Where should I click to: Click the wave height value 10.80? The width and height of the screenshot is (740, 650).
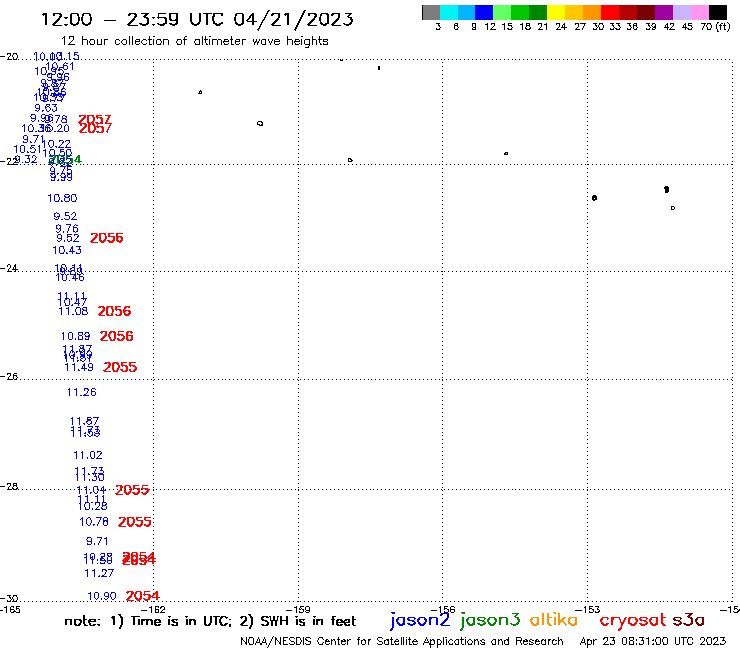tap(62, 198)
